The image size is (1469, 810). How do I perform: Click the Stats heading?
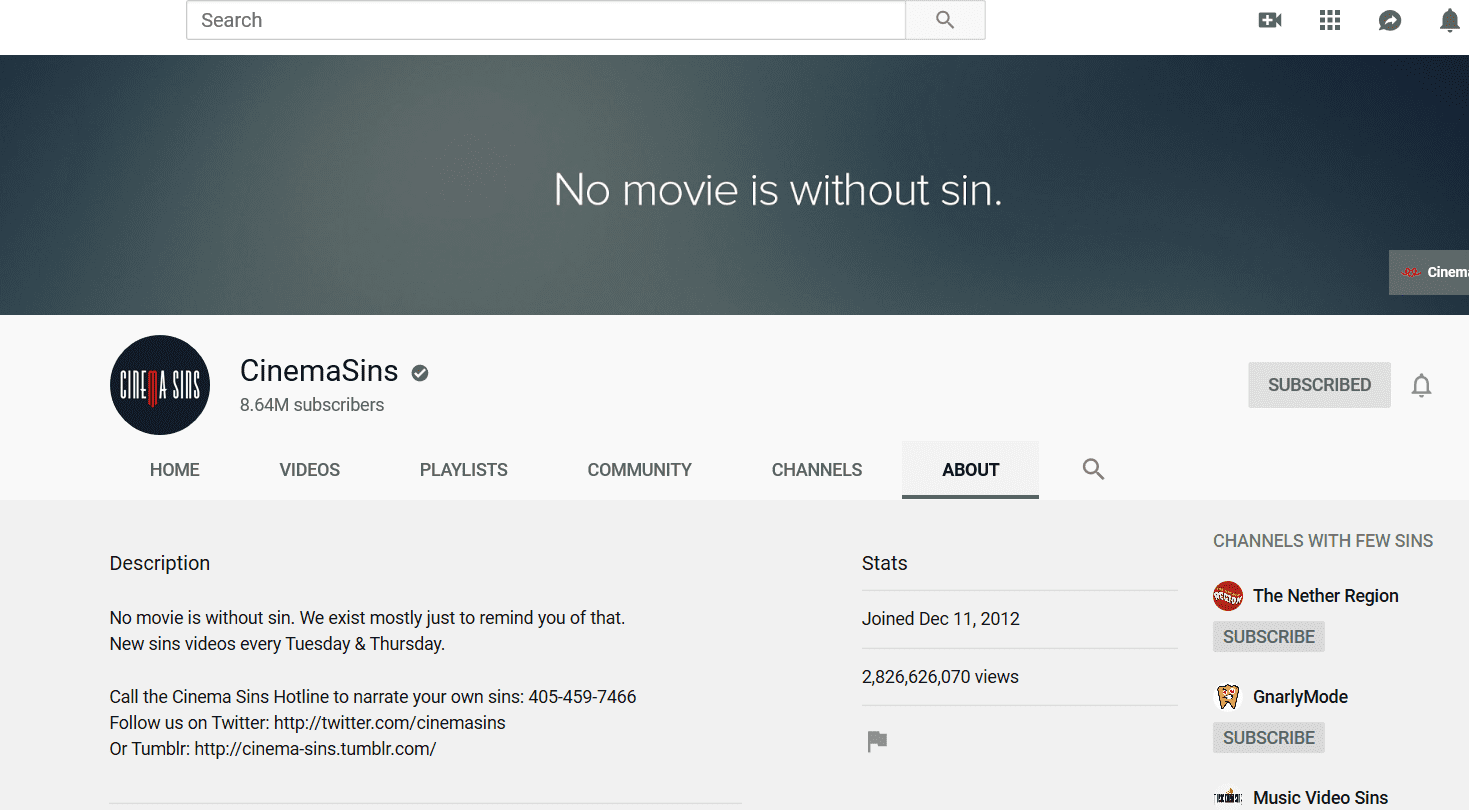click(x=885, y=563)
